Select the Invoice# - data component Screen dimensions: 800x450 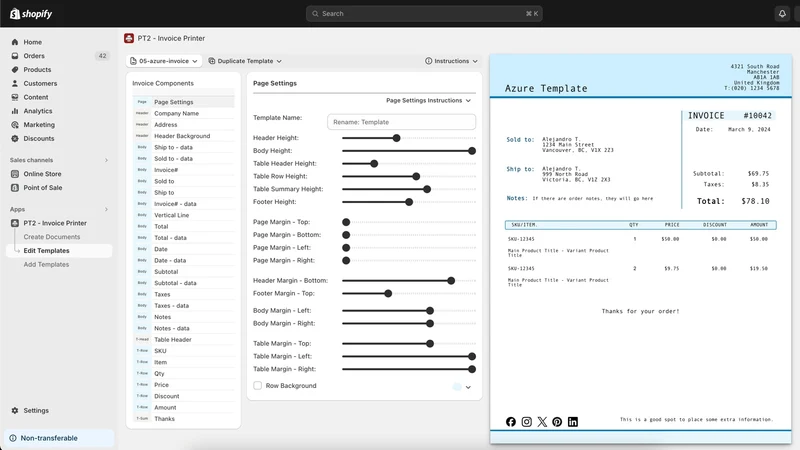point(184,204)
